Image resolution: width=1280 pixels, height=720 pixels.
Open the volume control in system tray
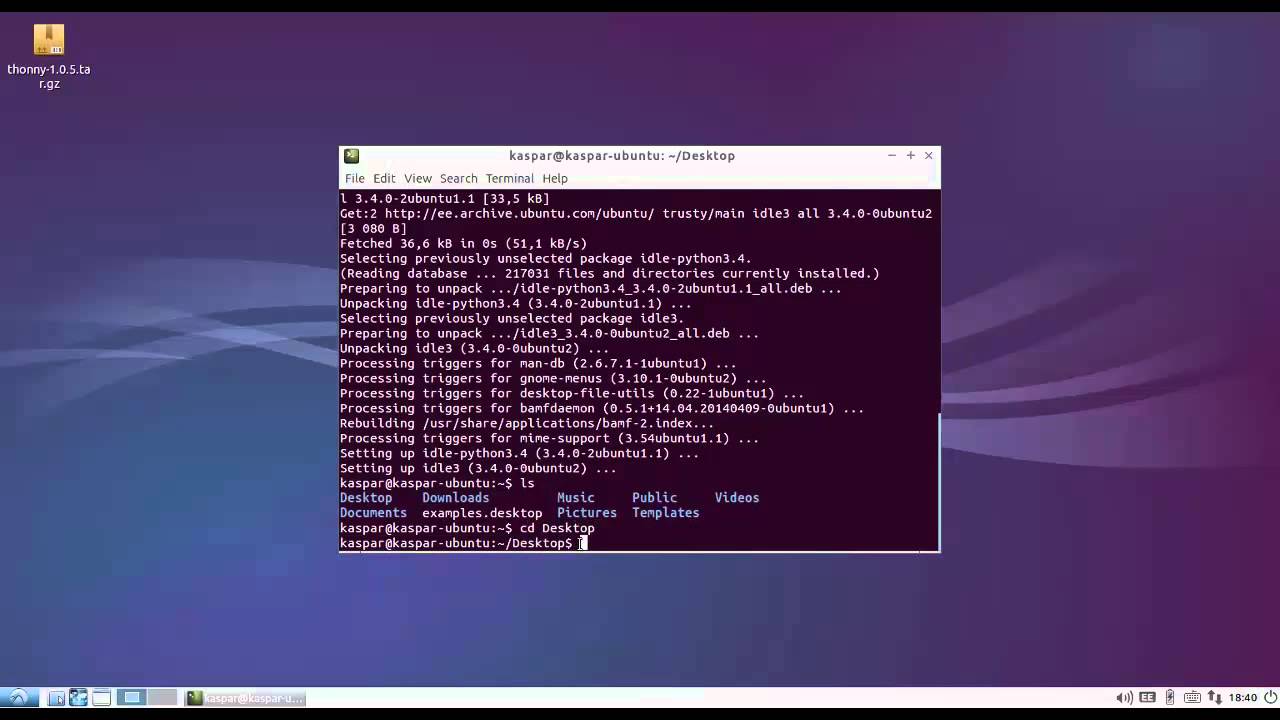tap(1124, 697)
